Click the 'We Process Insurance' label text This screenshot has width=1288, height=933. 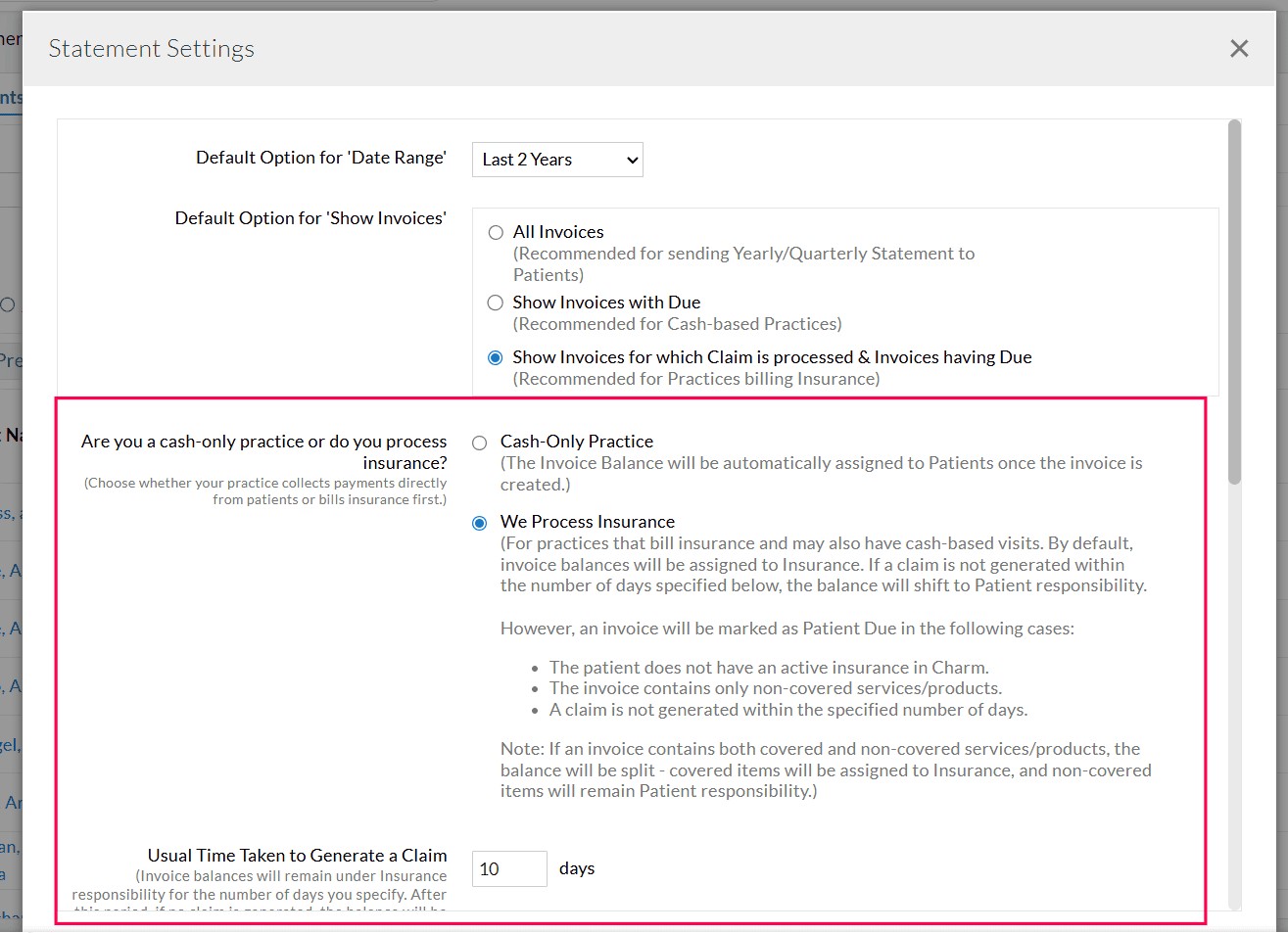tap(587, 521)
